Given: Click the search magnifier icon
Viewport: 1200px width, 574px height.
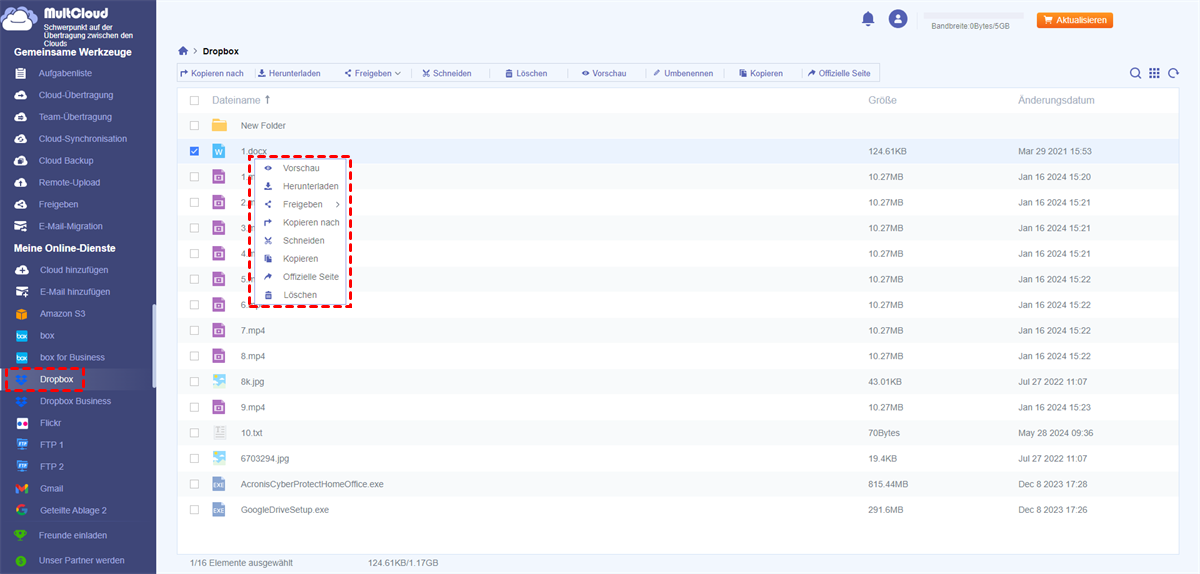Looking at the screenshot, I should tap(1135, 73).
